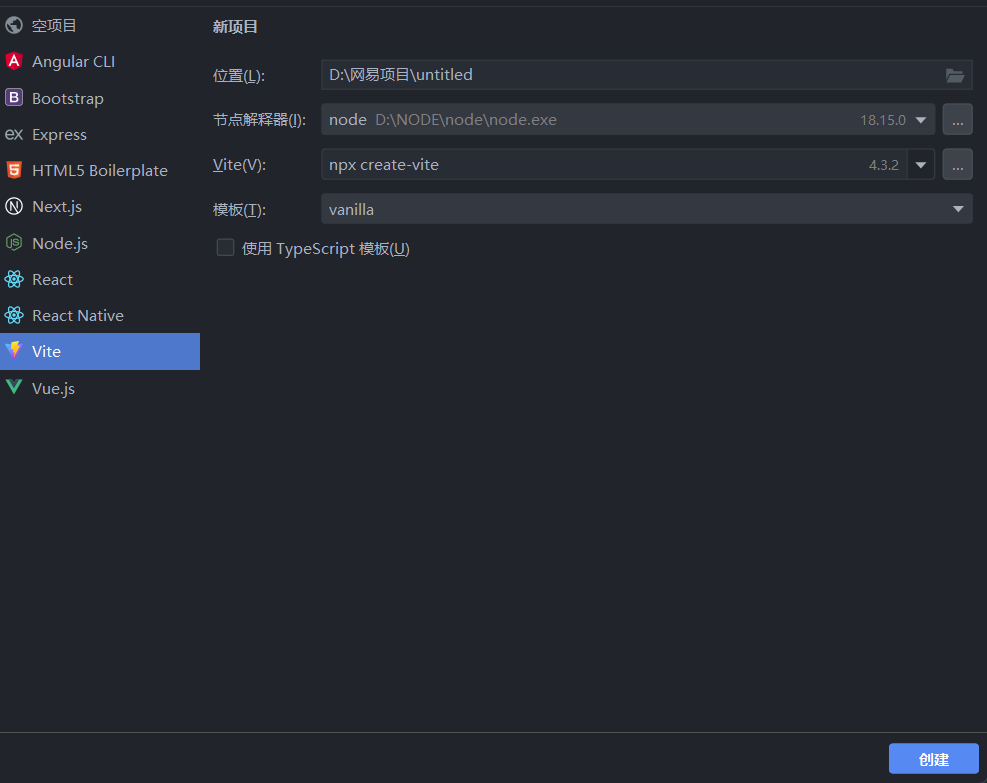Choose Vue.js project generator

[x=100, y=388]
